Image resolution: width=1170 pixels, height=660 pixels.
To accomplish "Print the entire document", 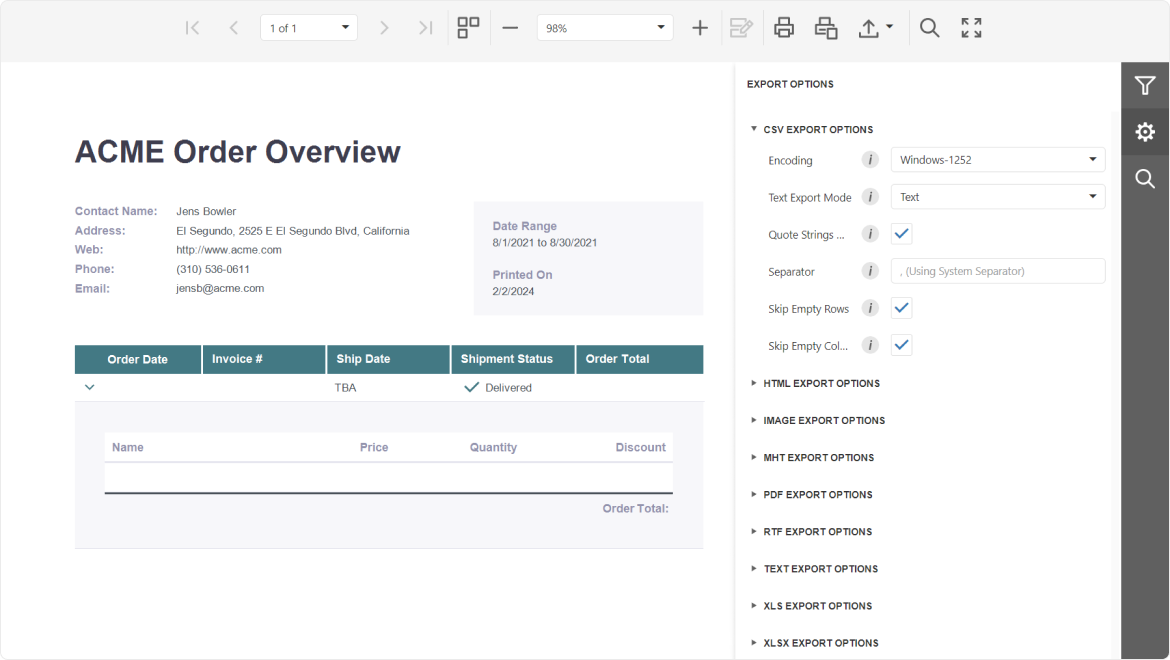I will (x=783, y=27).
